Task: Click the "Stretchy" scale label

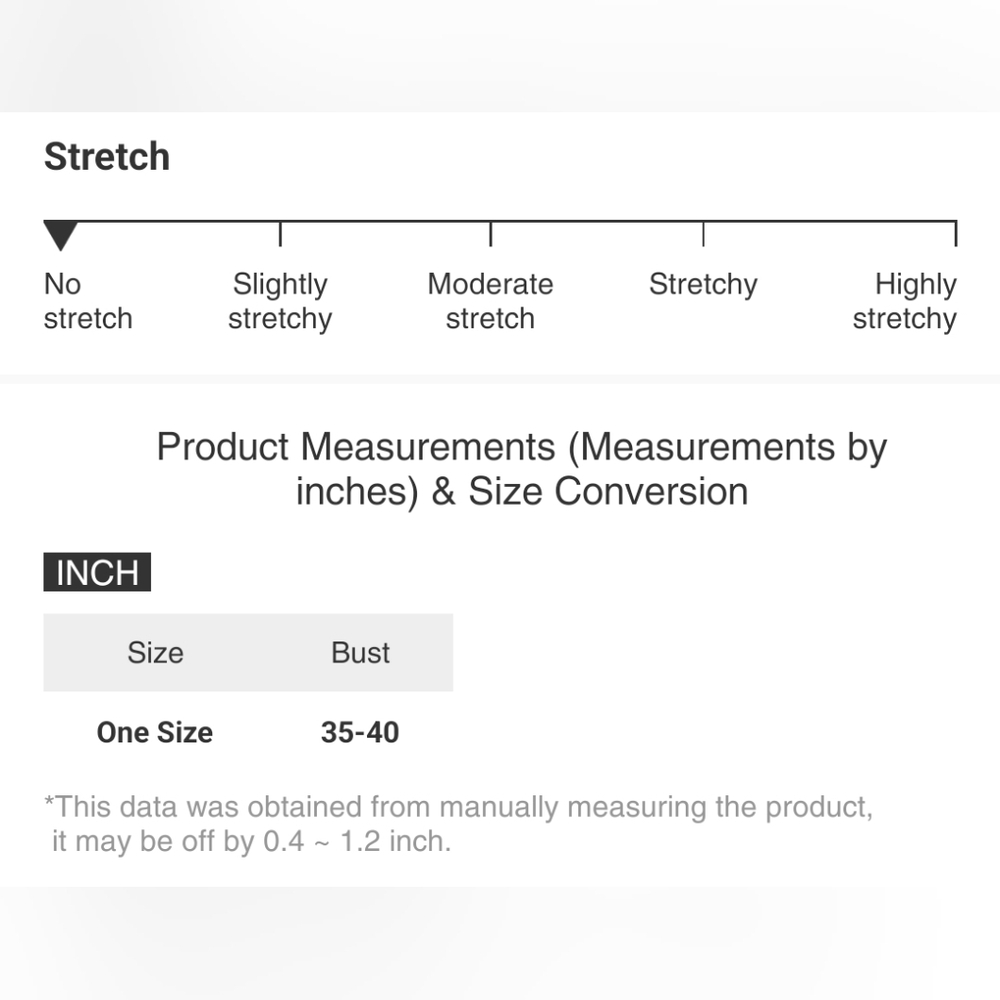Action: tap(703, 284)
